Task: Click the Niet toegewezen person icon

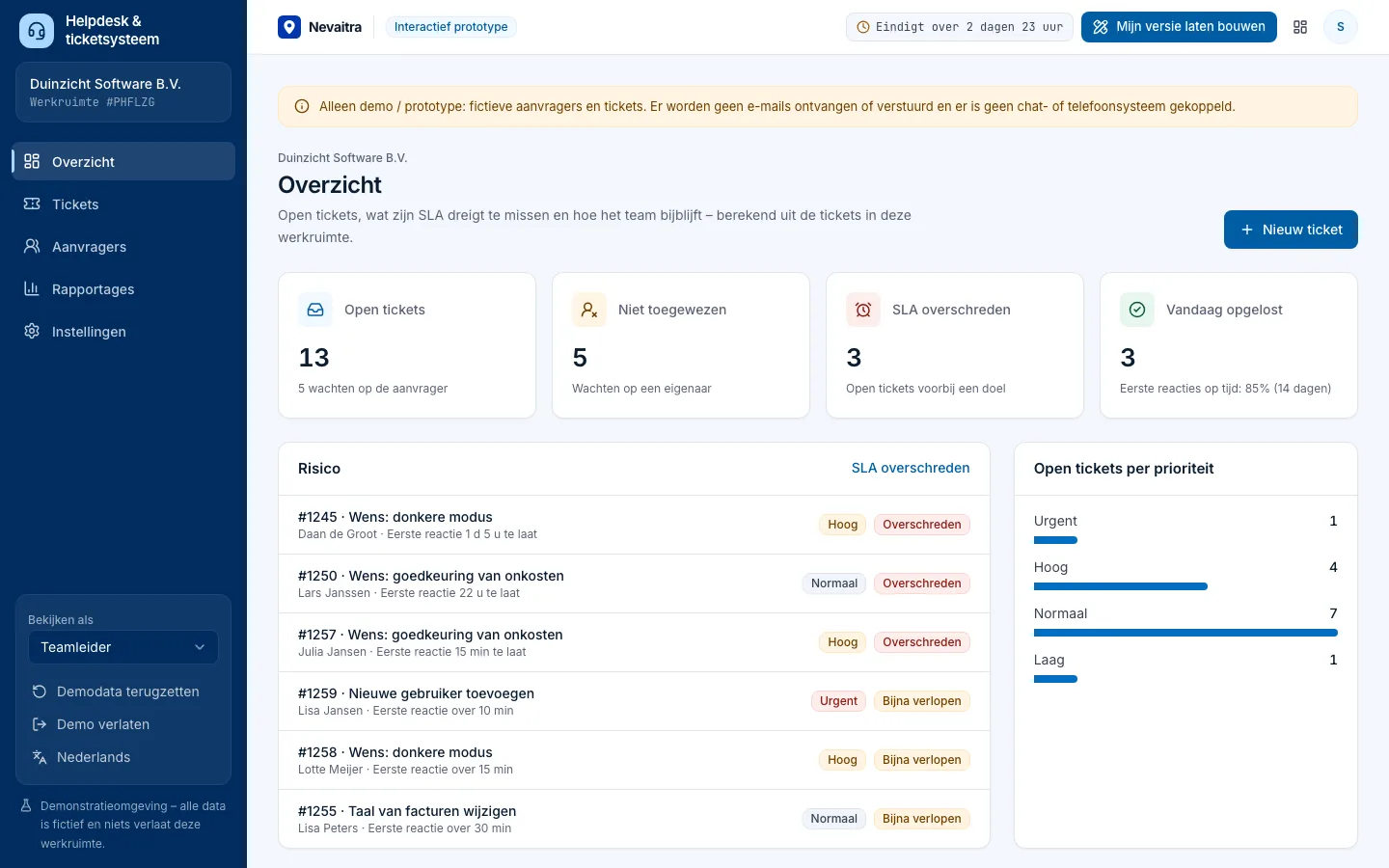Action: (589, 310)
